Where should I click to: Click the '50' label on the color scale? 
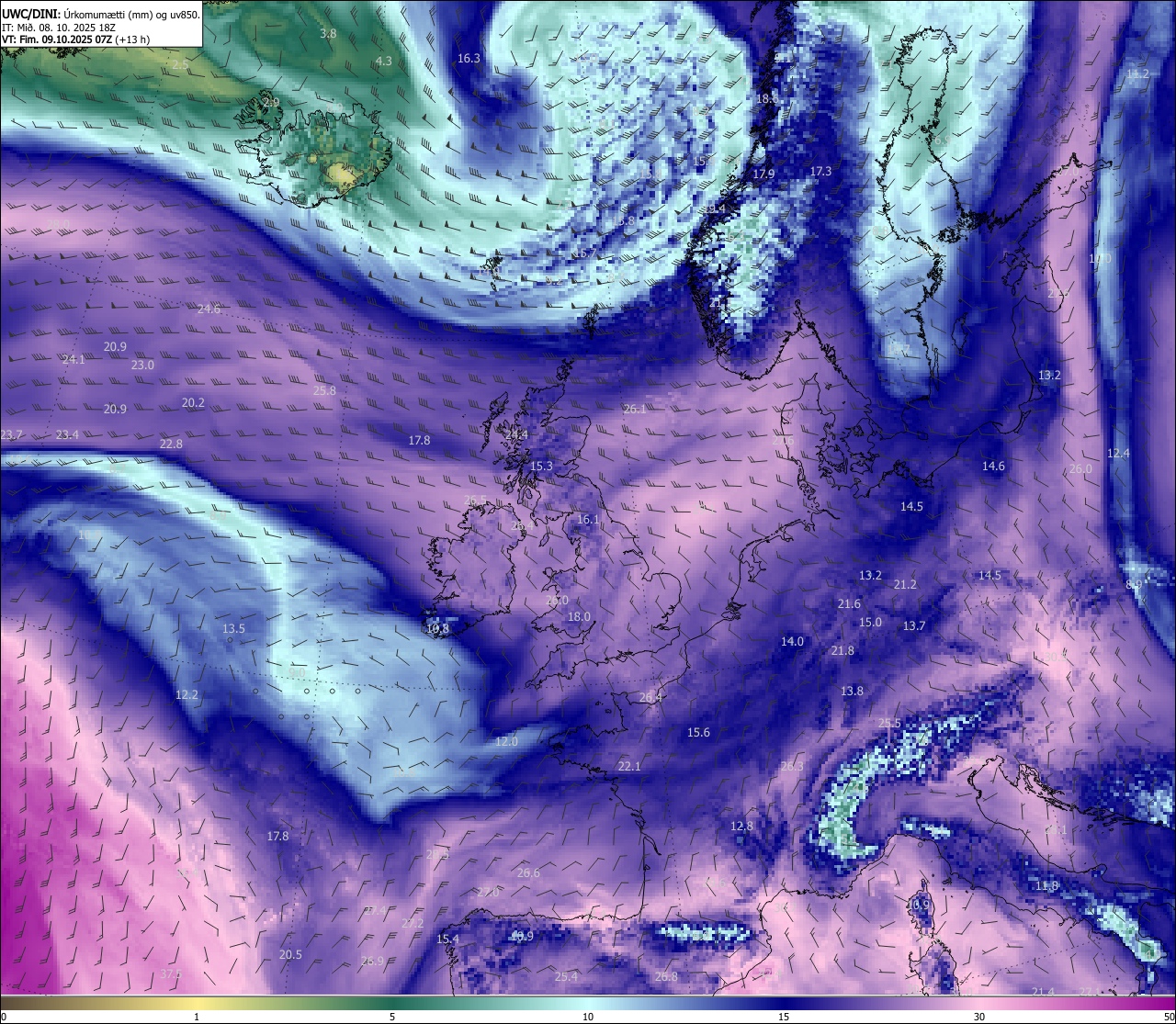1169,1017
